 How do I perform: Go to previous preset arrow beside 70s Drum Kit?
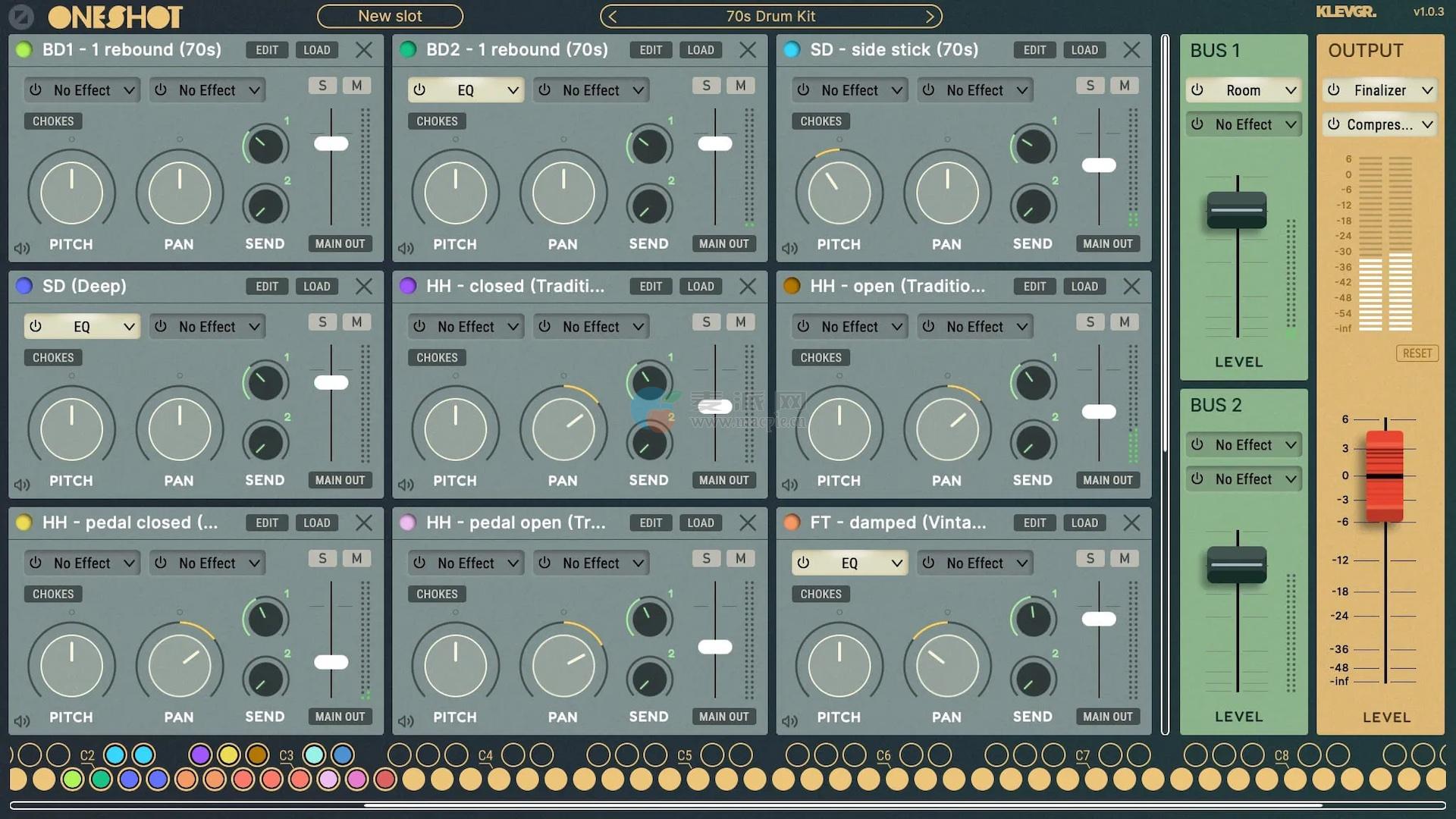(613, 16)
